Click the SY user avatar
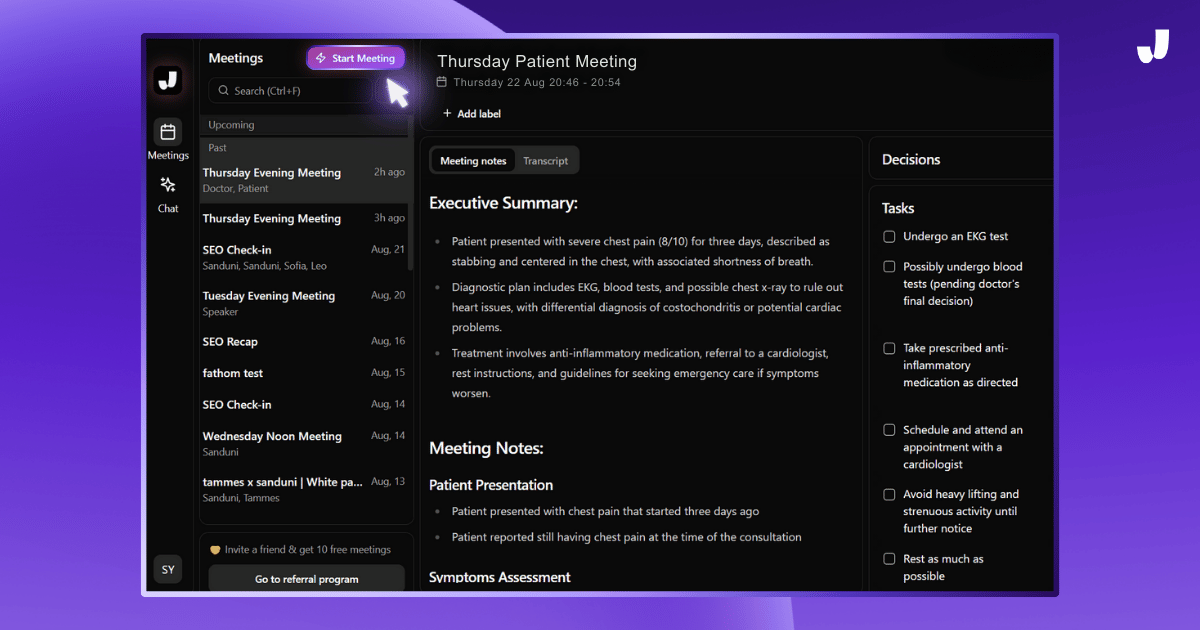The image size is (1200, 630). tap(168, 570)
